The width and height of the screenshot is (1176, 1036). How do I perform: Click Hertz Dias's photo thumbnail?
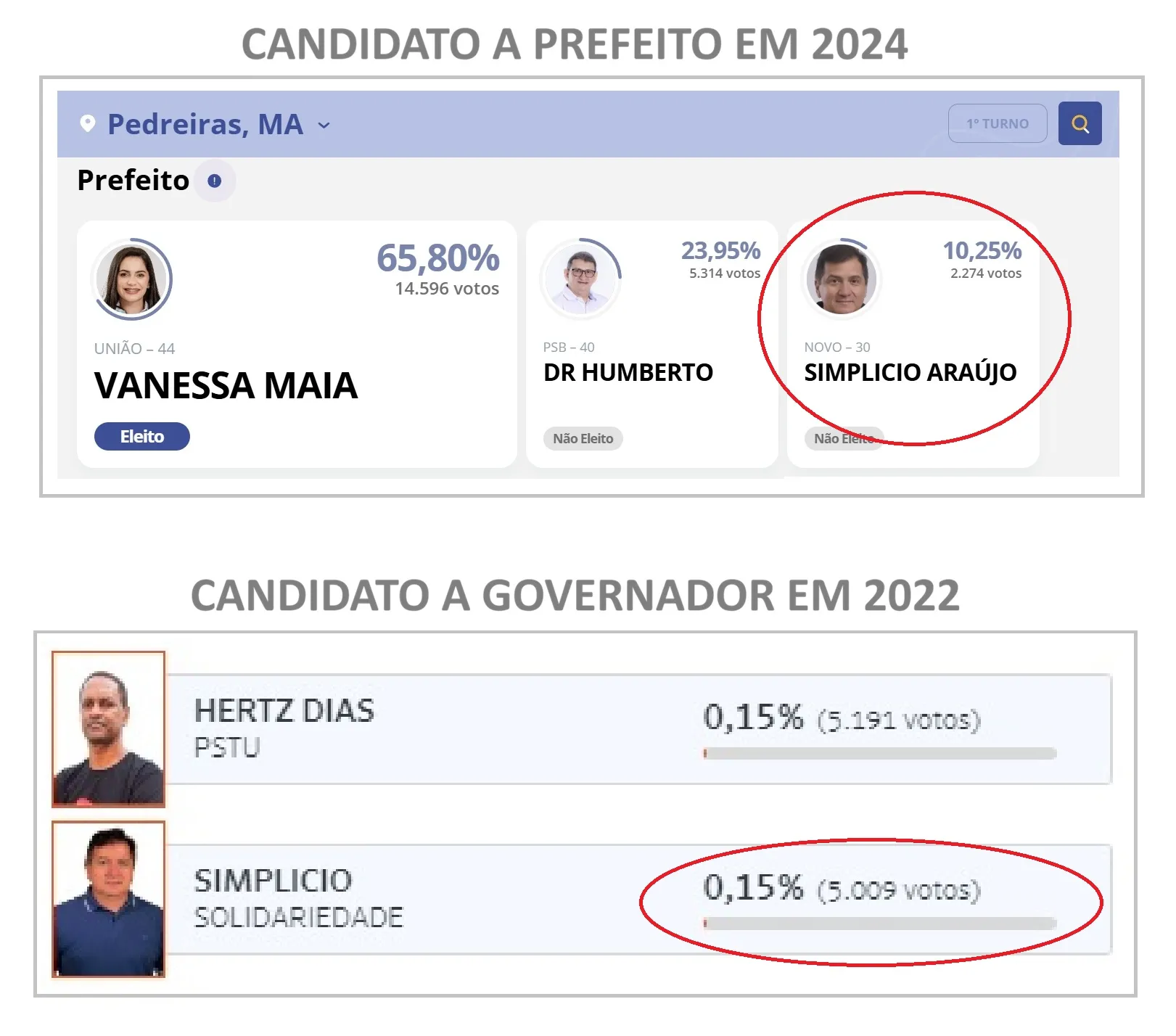(109, 730)
